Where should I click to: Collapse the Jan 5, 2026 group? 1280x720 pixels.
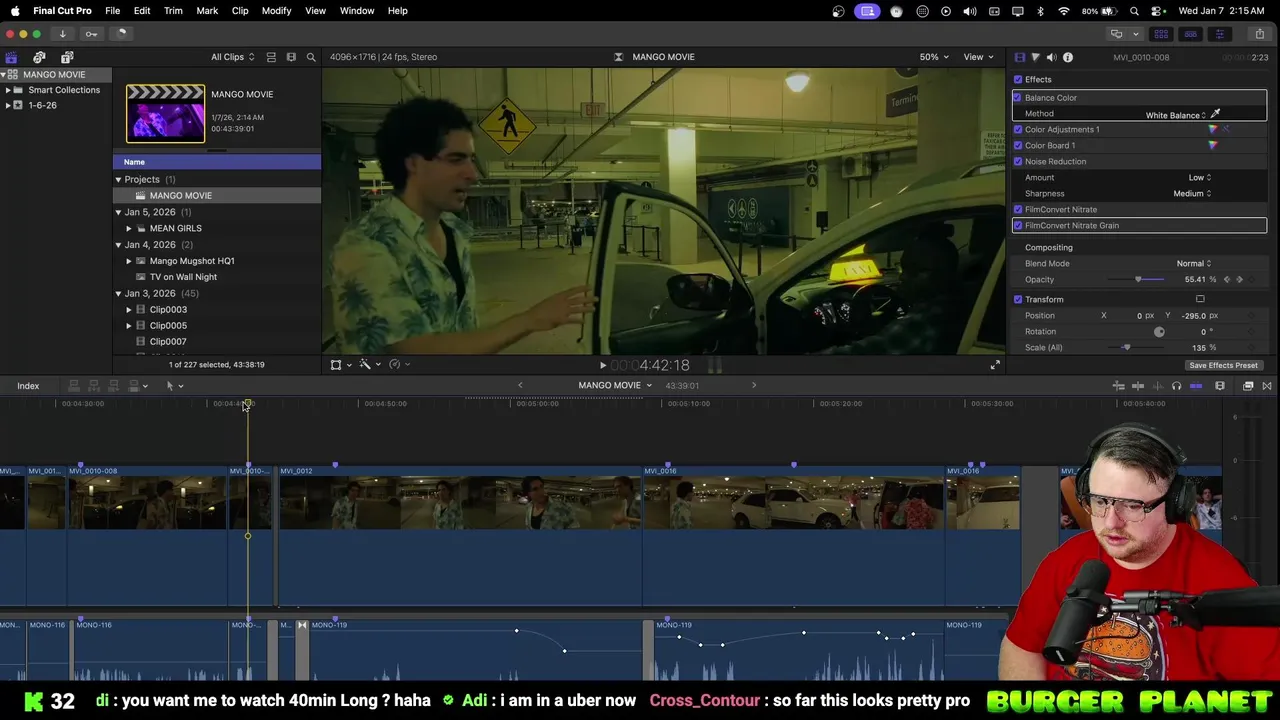point(118,212)
